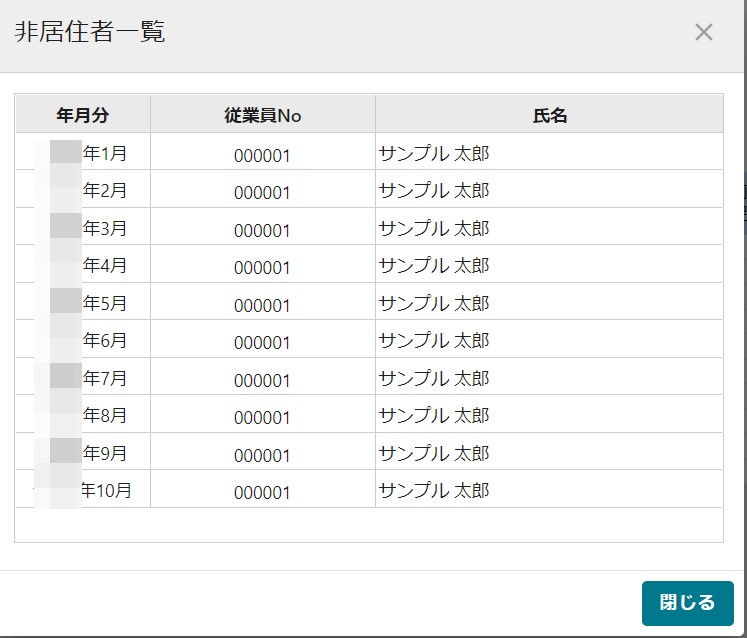Screen dimensions: 747x638
Task: Click サンプル 太郎 in the 年9月 row
Action: (x=434, y=453)
